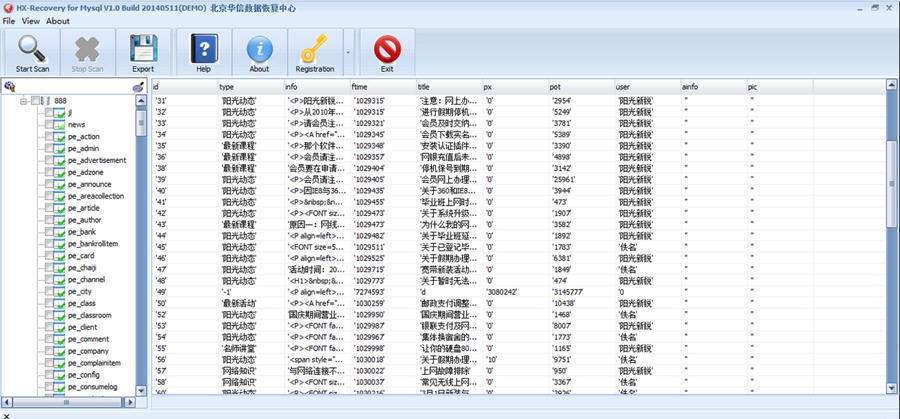The width and height of the screenshot is (900, 419).
Task: Select the pe_chaiji table
Action: tap(82, 267)
